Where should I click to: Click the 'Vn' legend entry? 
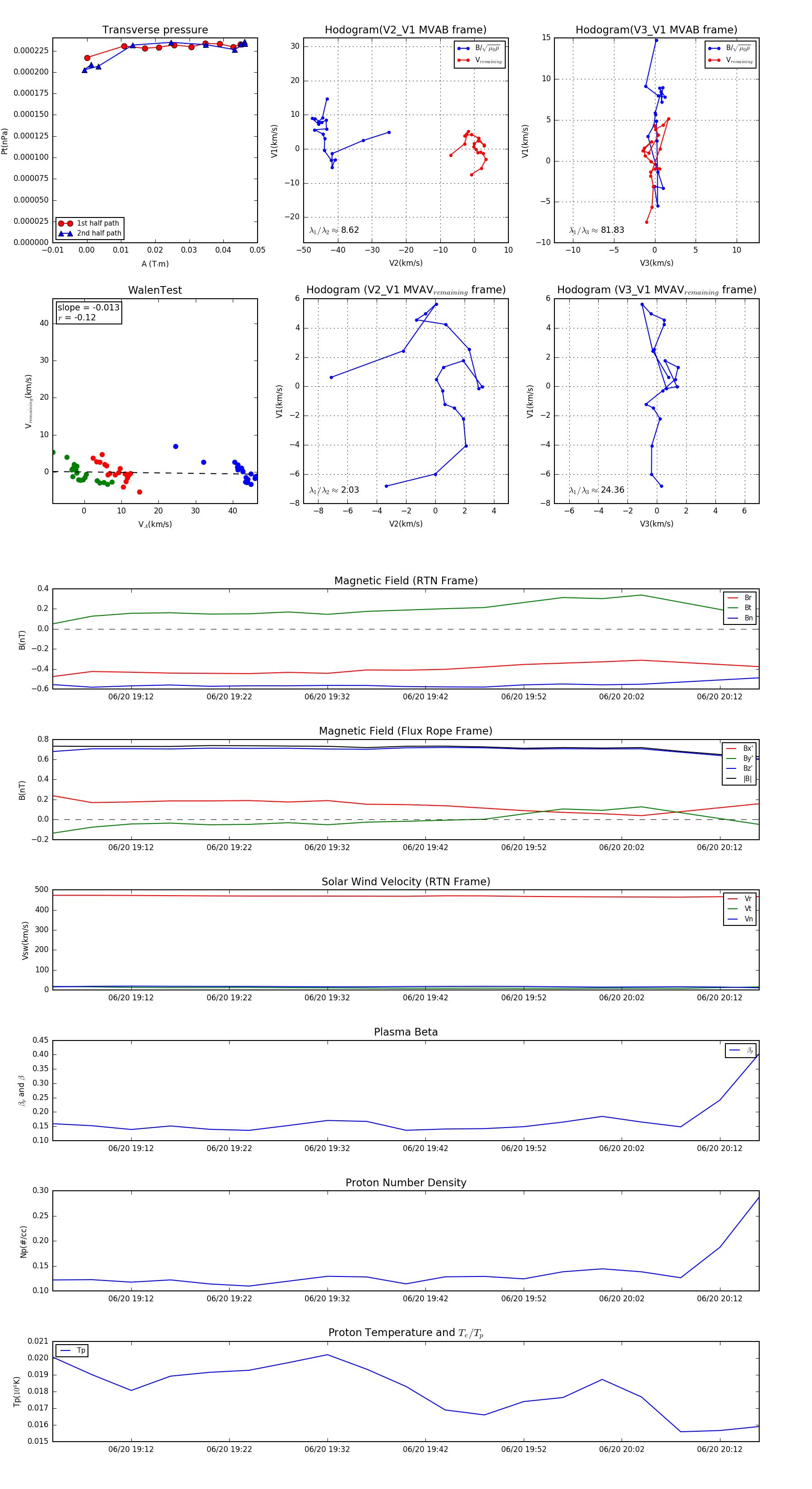click(740, 919)
